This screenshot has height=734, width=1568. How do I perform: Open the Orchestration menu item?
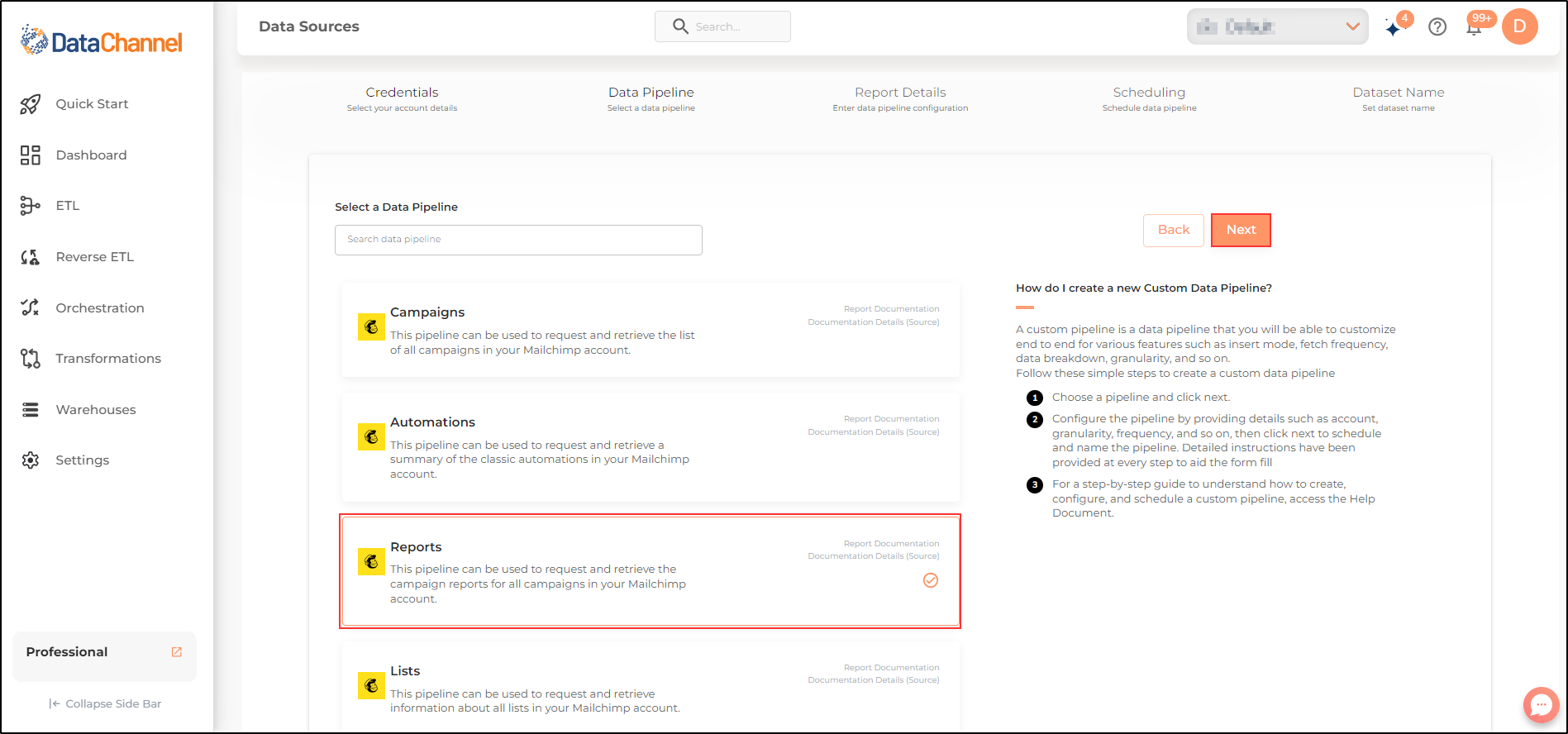click(x=100, y=308)
